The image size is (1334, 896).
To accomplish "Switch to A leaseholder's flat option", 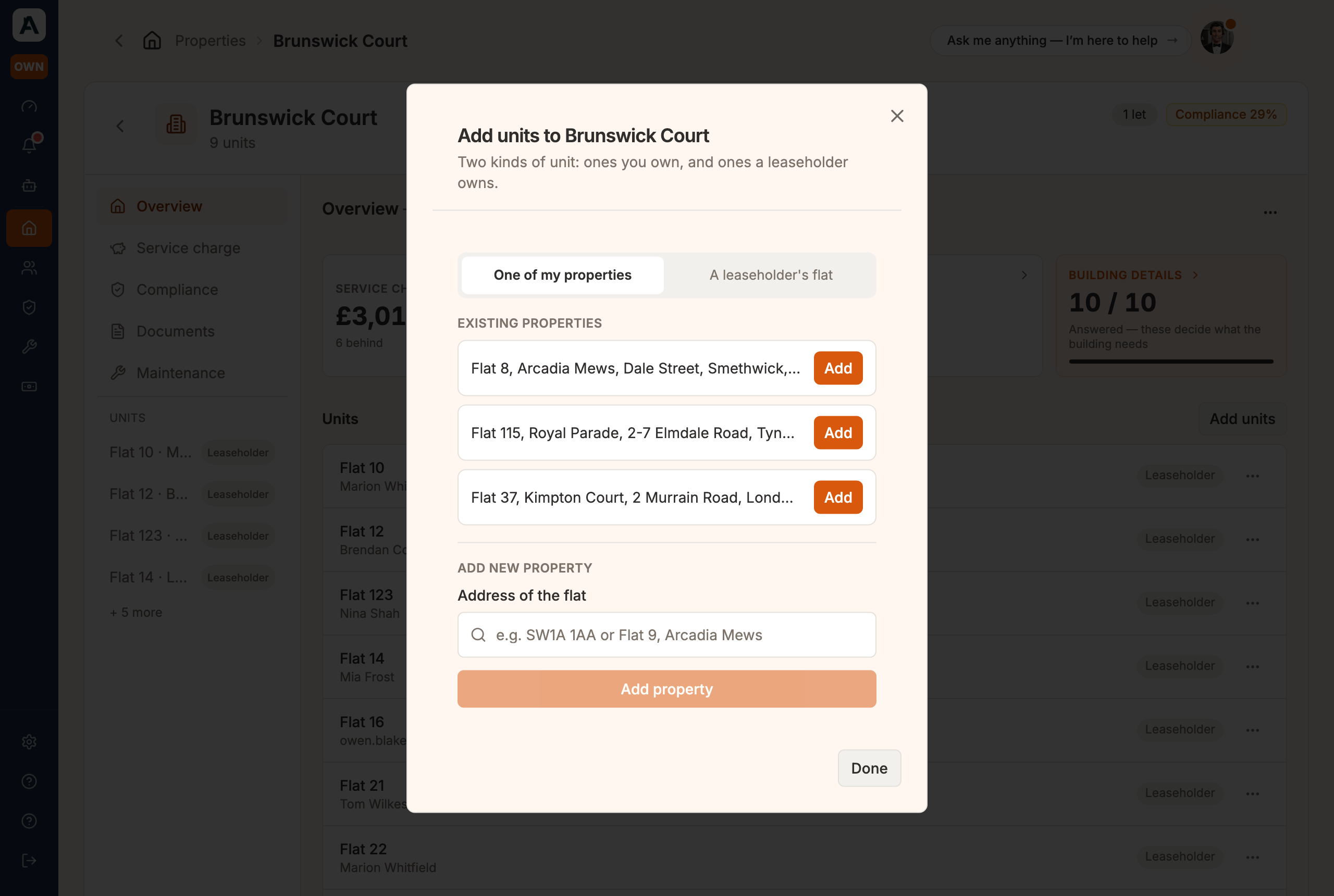I will (771, 275).
